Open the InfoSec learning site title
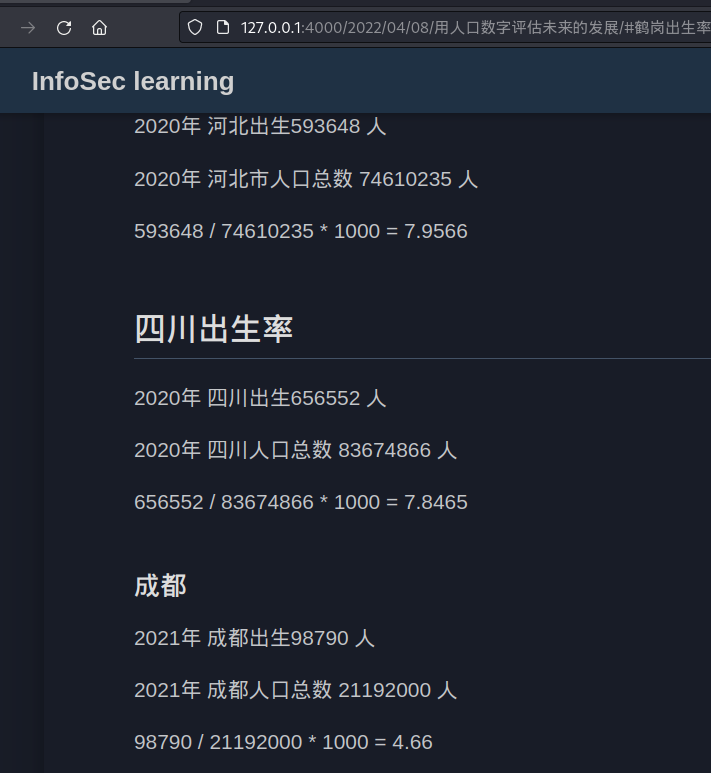The image size is (711, 773). coord(133,81)
